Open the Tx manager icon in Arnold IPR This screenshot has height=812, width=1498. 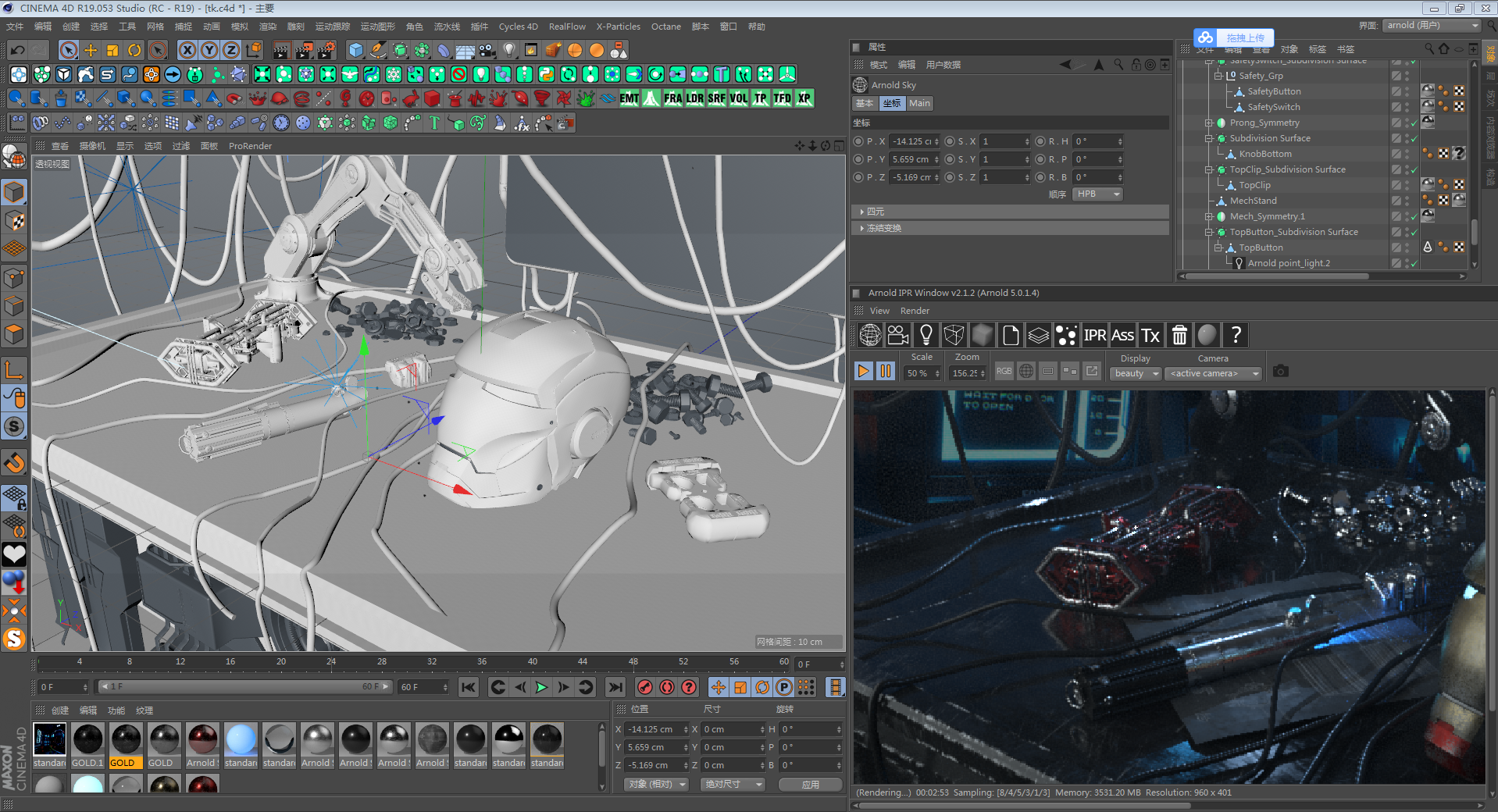[1151, 335]
